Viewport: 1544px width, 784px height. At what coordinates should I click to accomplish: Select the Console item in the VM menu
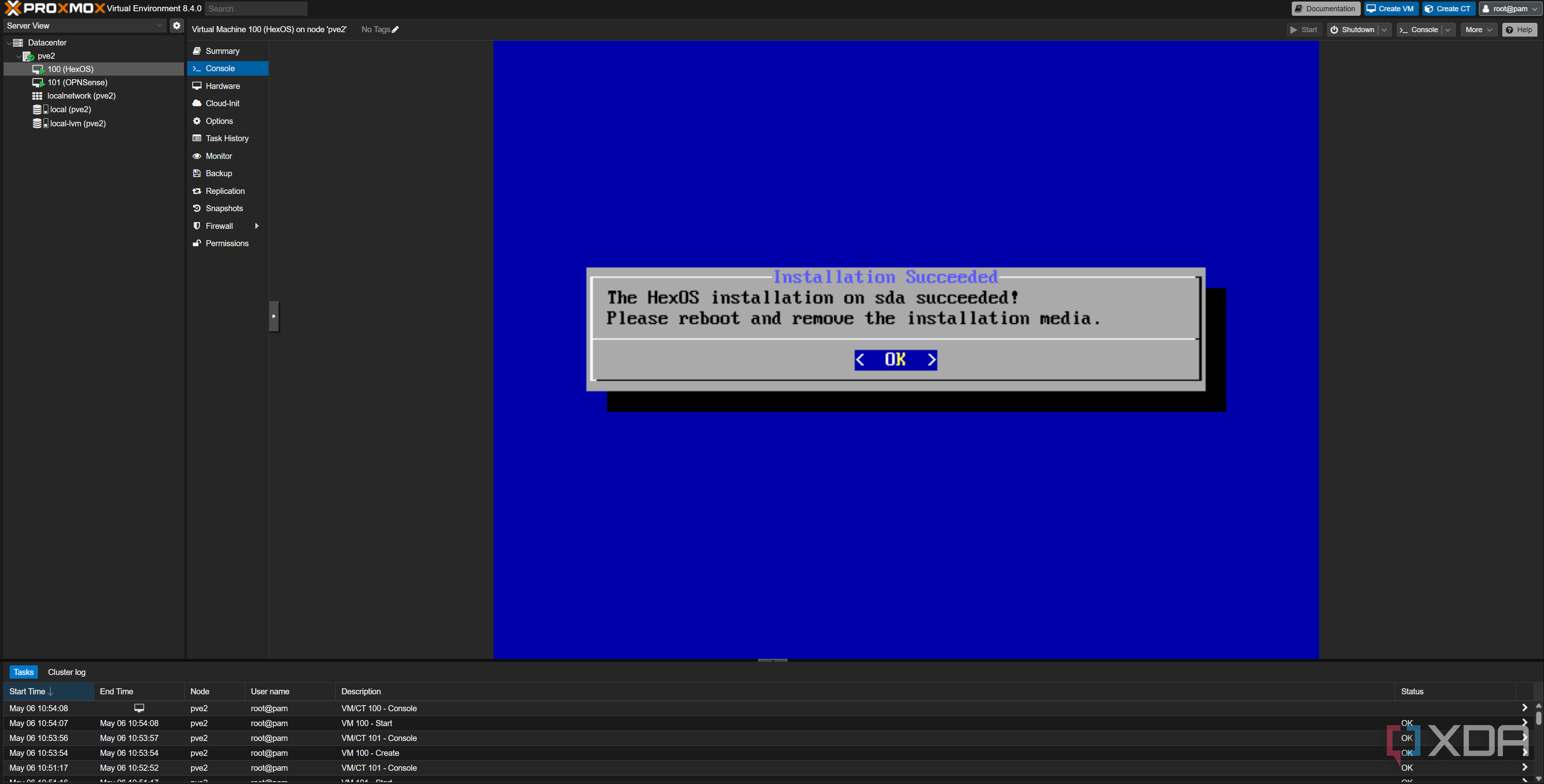227,68
